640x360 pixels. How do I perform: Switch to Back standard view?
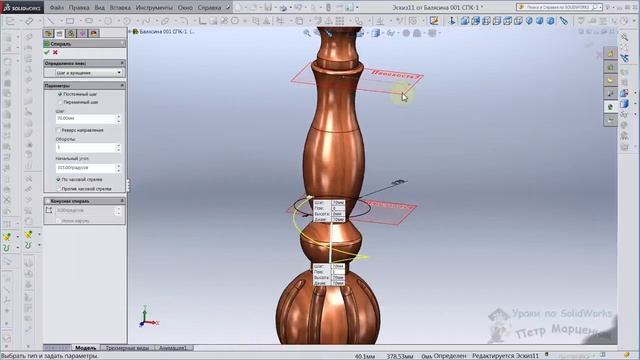pos(476,21)
